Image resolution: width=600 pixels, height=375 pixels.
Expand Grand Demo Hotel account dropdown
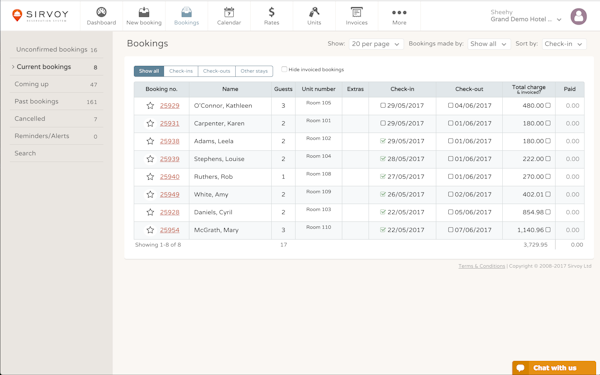pos(559,20)
